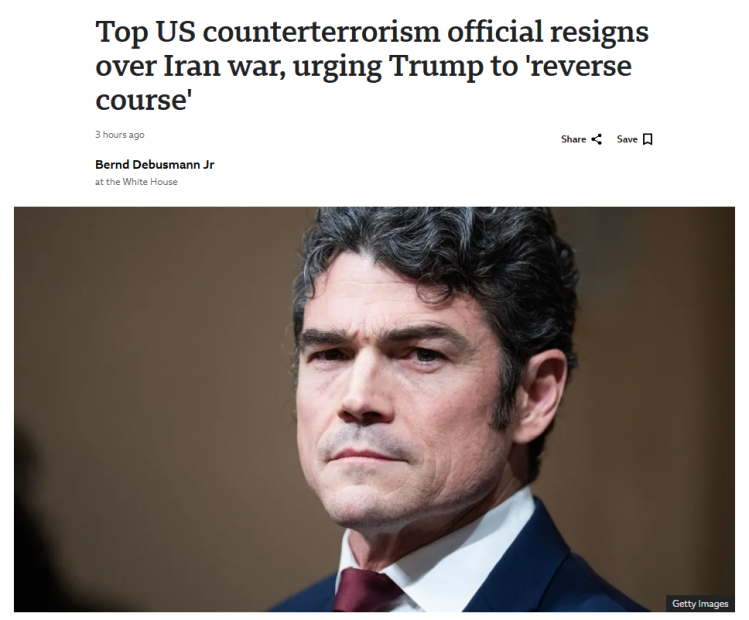Image resolution: width=749 pixels, height=620 pixels.
Task: Click the word 'Trump' in the headline
Action: [437, 66]
